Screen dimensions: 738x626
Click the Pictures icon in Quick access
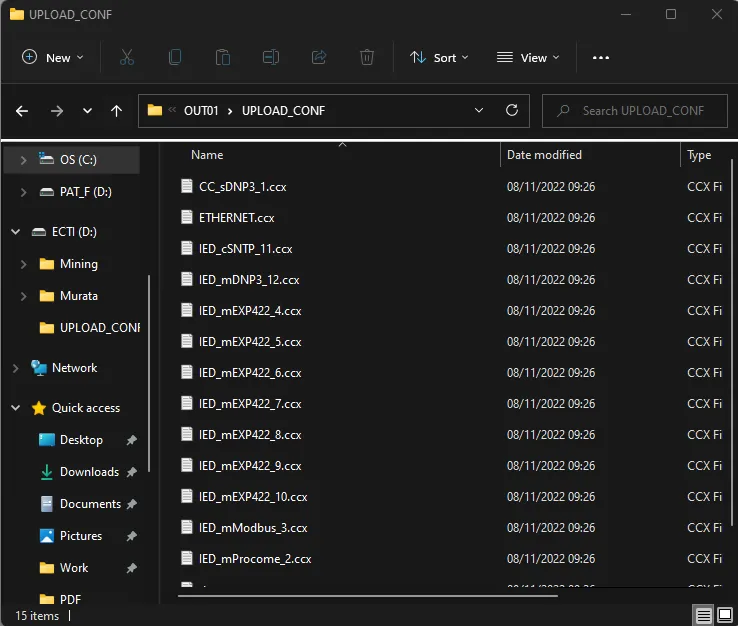coord(47,536)
